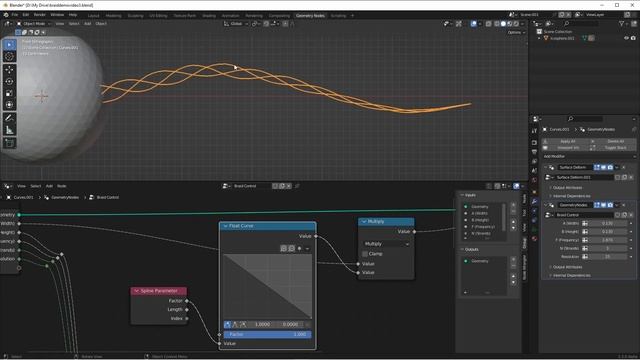Expand Internal Dependencies under GeometryNodes
Viewport: 640px width, 360px height.
[x=571, y=276]
